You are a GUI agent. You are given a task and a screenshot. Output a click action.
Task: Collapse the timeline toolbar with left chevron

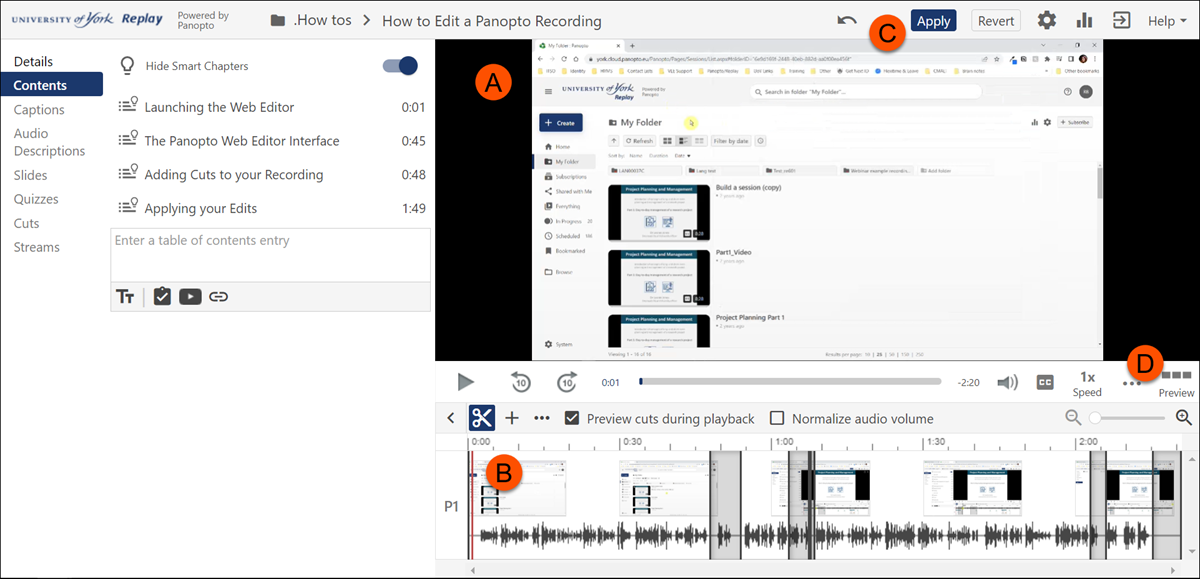(451, 418)
